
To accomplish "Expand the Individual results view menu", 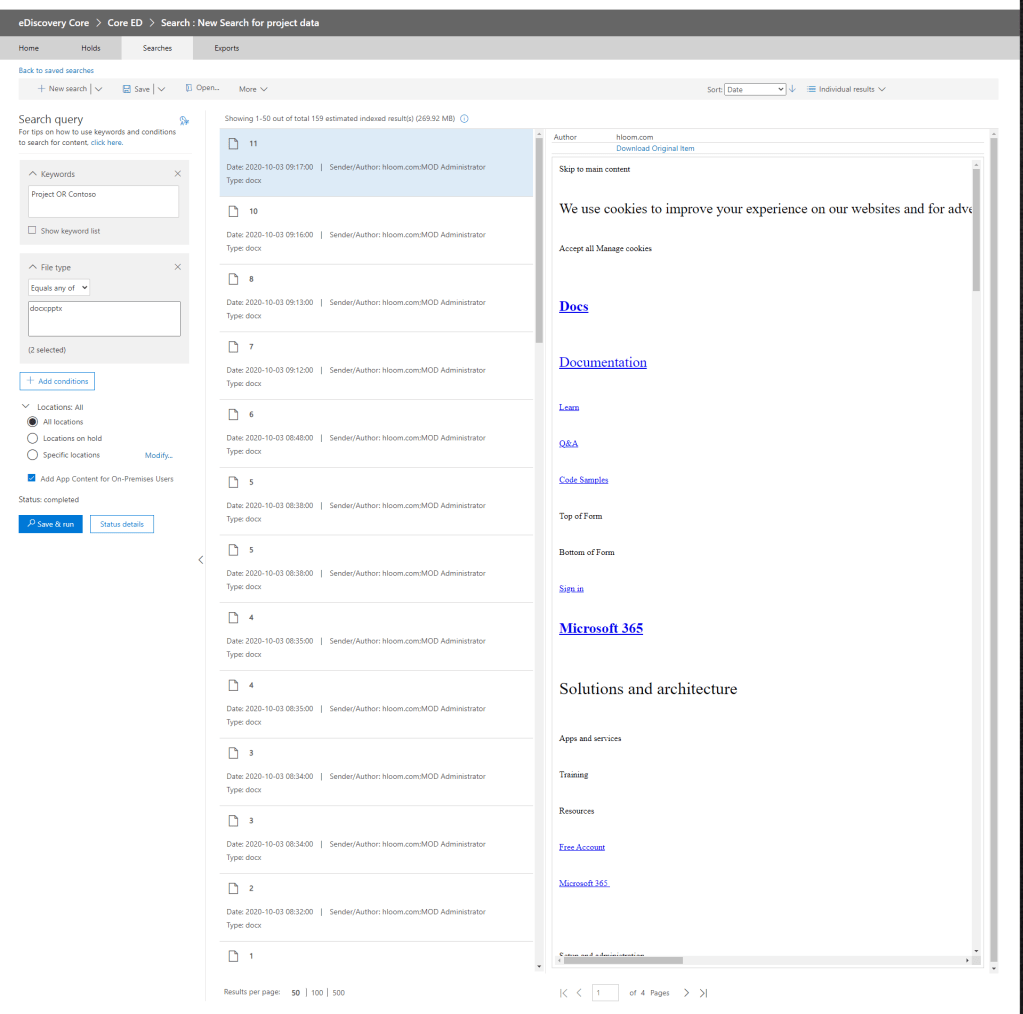I will click(846, 89).
